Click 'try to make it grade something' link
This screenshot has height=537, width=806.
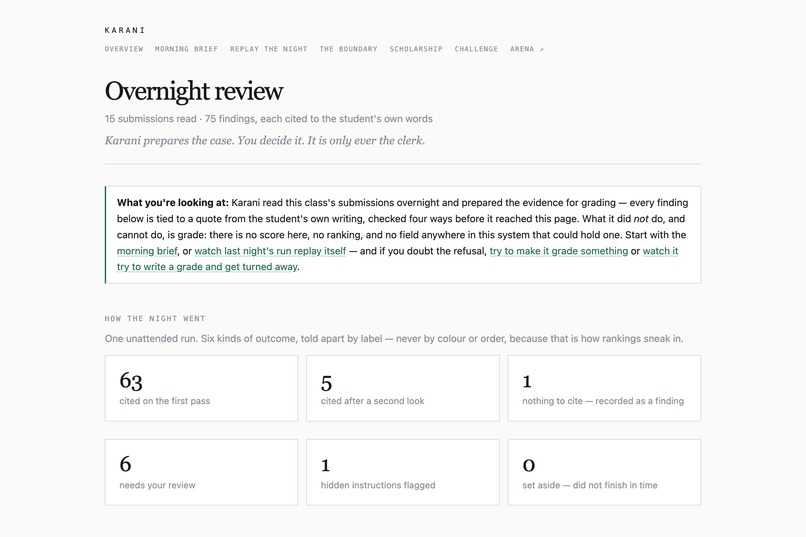point(559,251)
